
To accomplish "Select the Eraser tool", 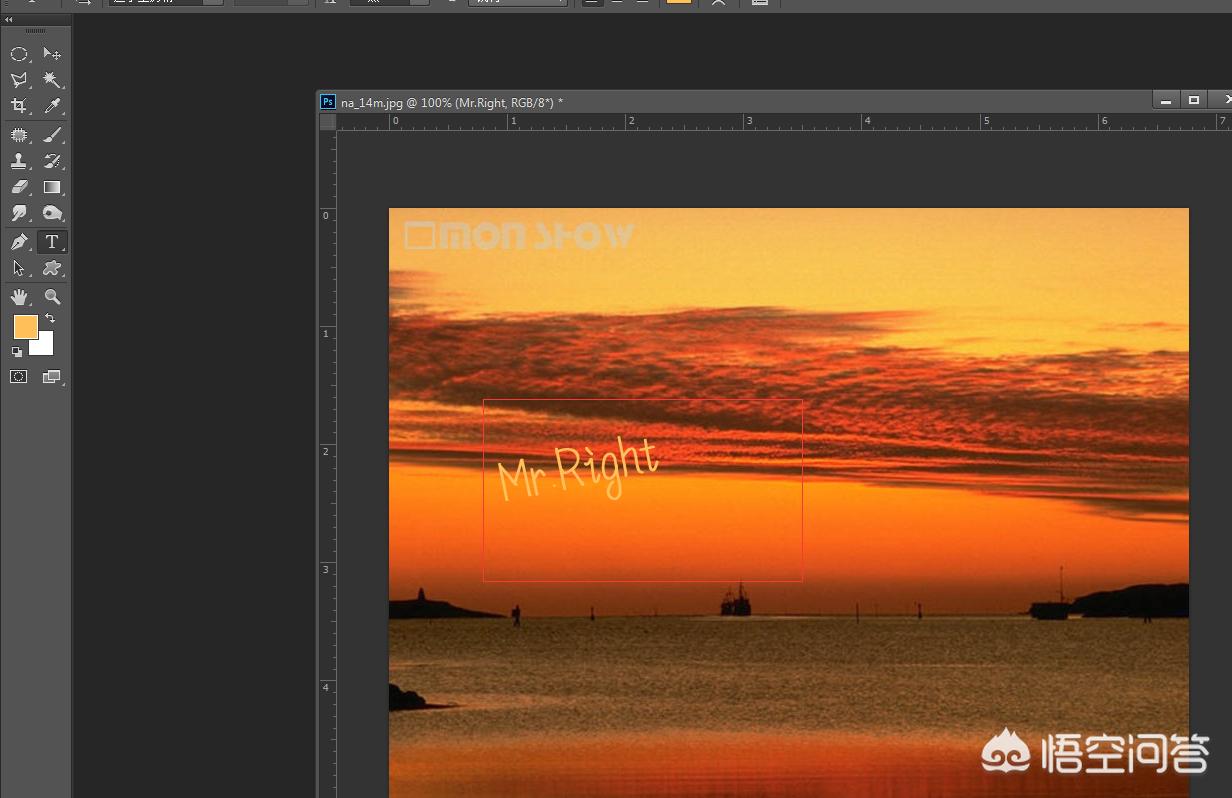I will point(19,187).
